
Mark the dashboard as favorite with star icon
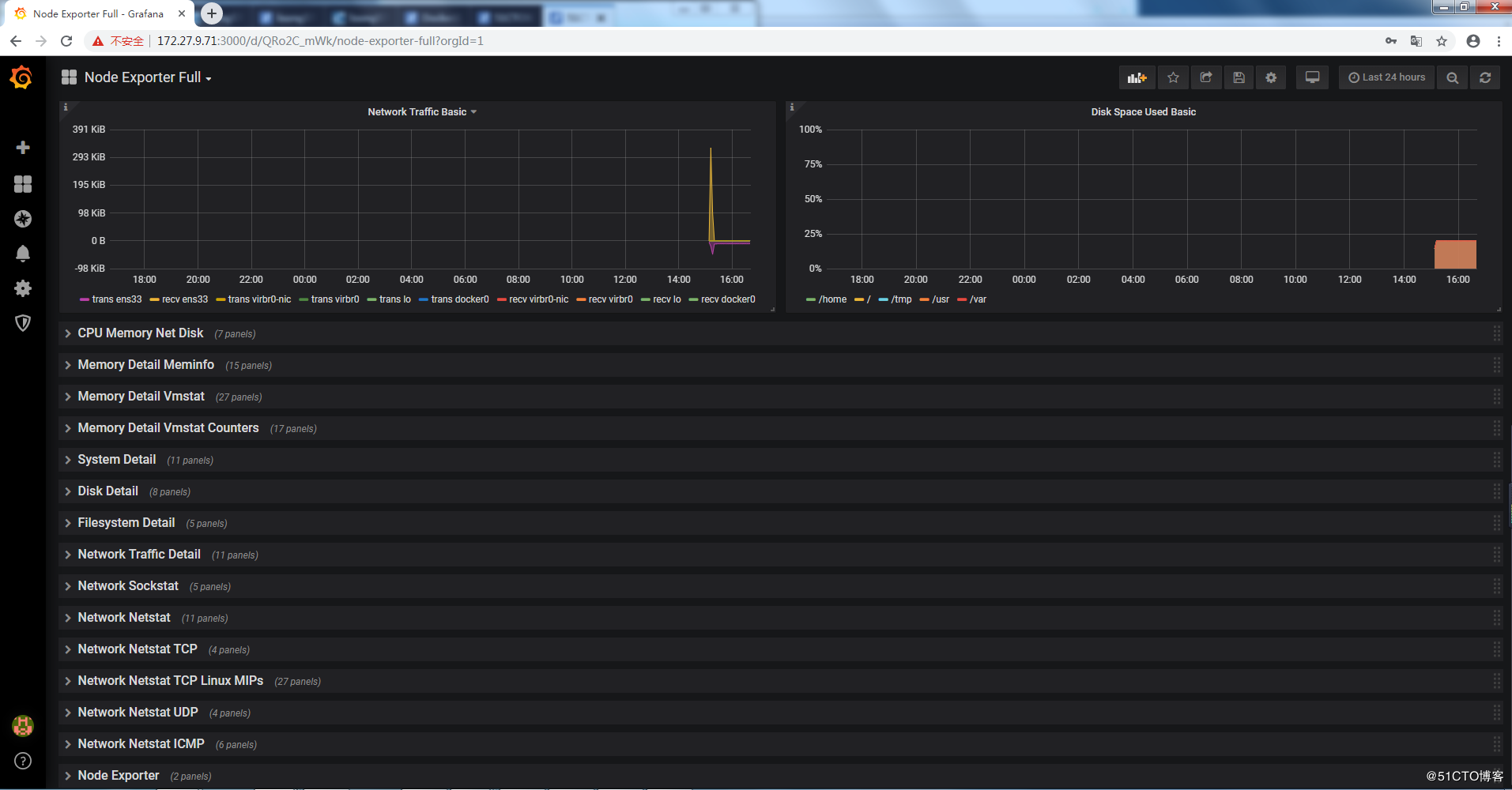[x=1173, y=77]
